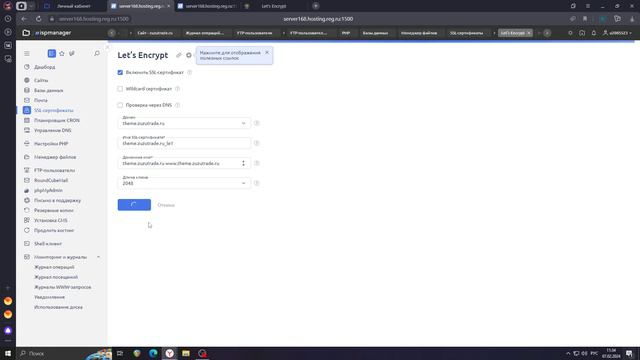Uncheck the Включить SSL-сертификат checkbox

coord(120,72)
